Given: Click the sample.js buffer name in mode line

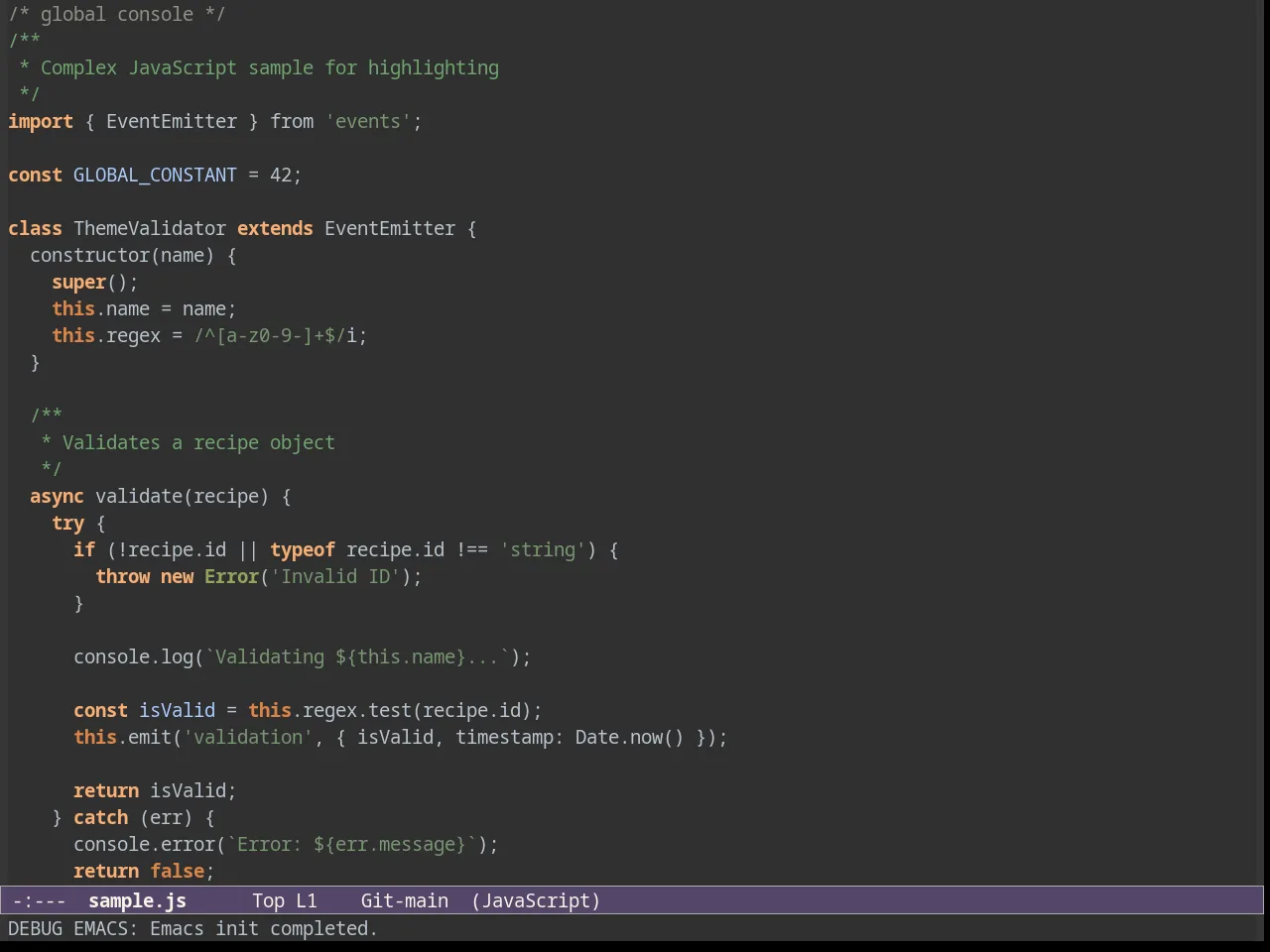Looking at the screenshot, I should tap(137, 900).
